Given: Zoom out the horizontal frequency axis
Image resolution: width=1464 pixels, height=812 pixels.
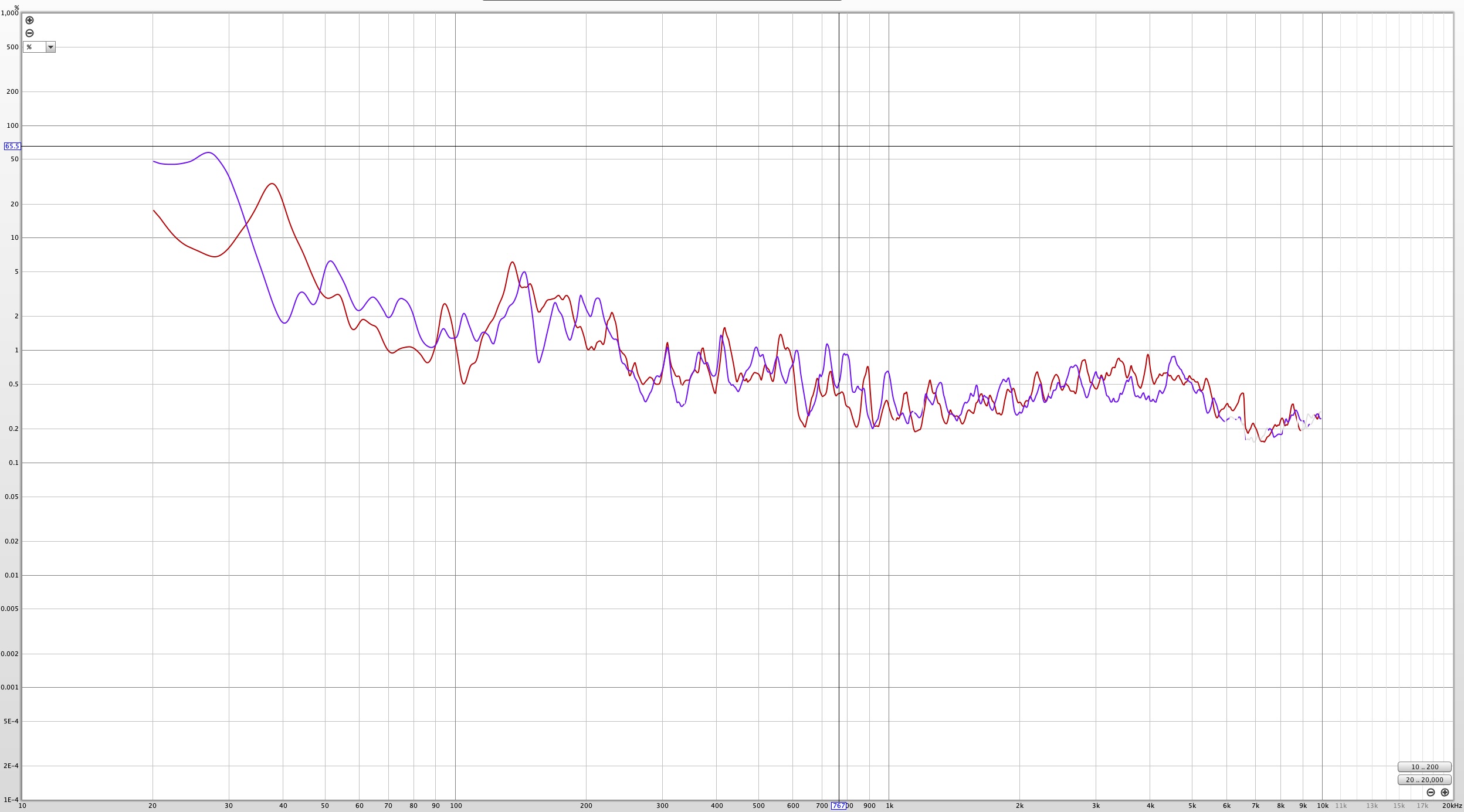Looking at the screenshot, I should (x=1431, y=792).
